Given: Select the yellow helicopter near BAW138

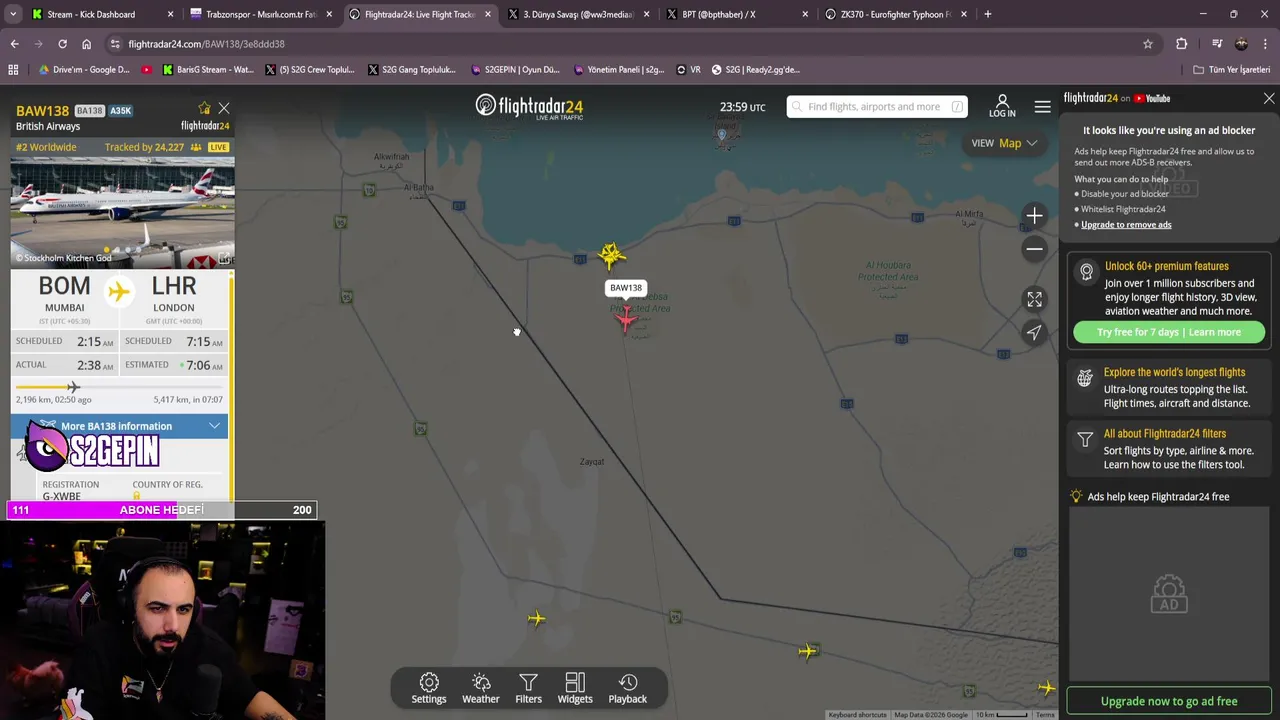Looking at the screenshot, I should [x=611, y=256].
